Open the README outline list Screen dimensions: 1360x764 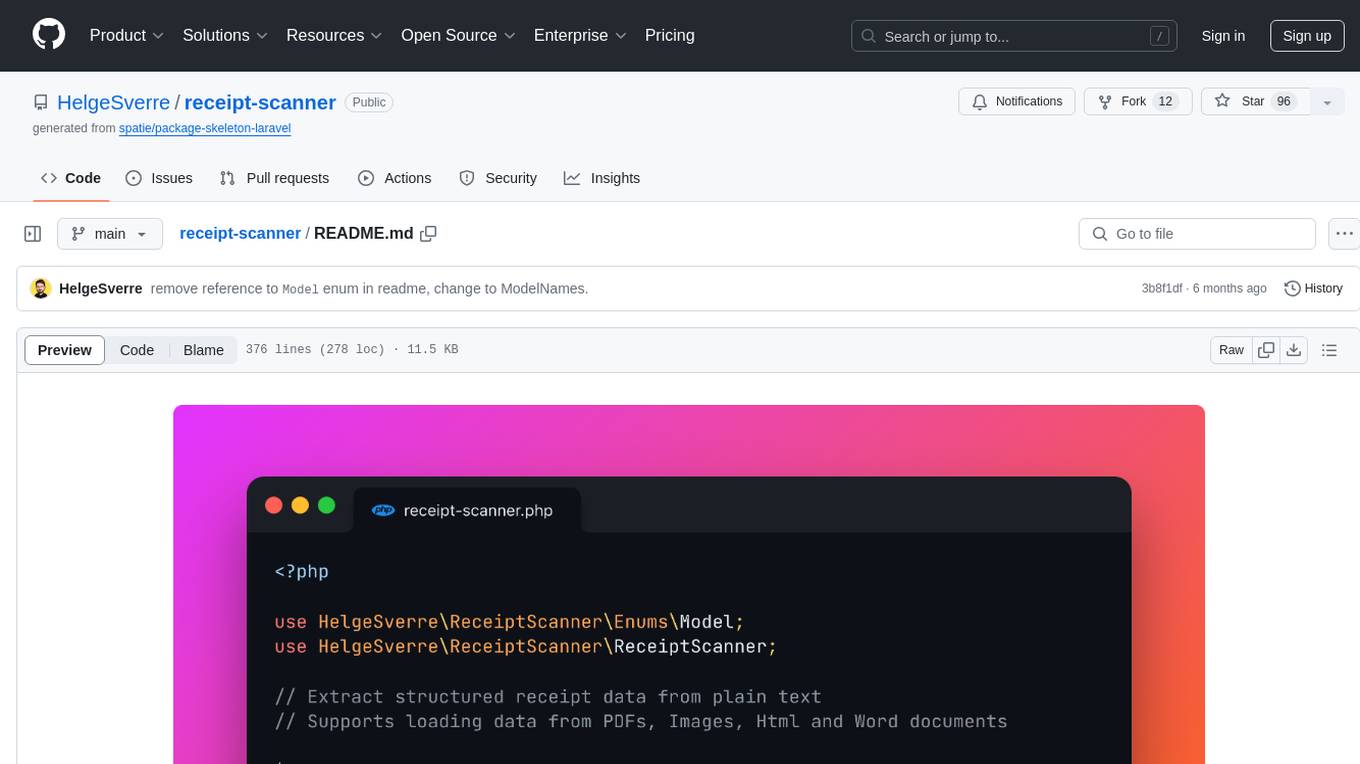1329,350
